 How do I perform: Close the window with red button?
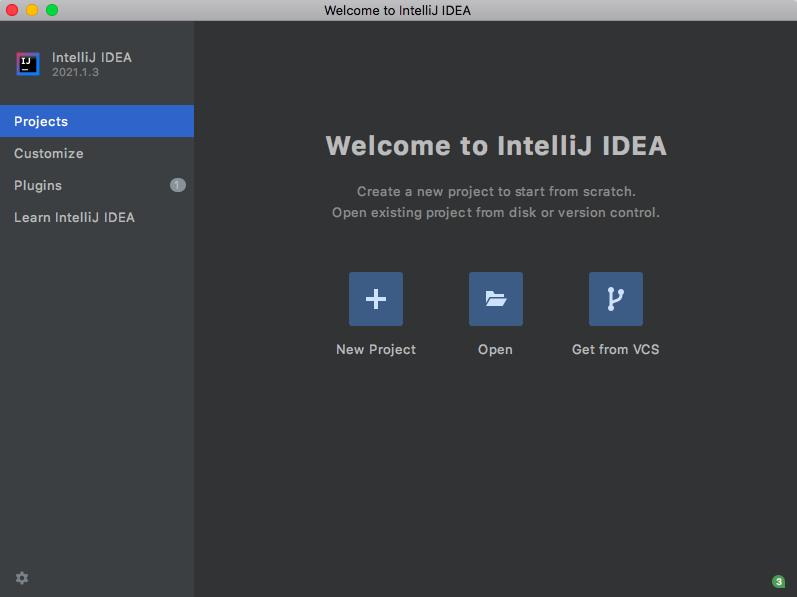pyautogui.click(x=12, y=10)
